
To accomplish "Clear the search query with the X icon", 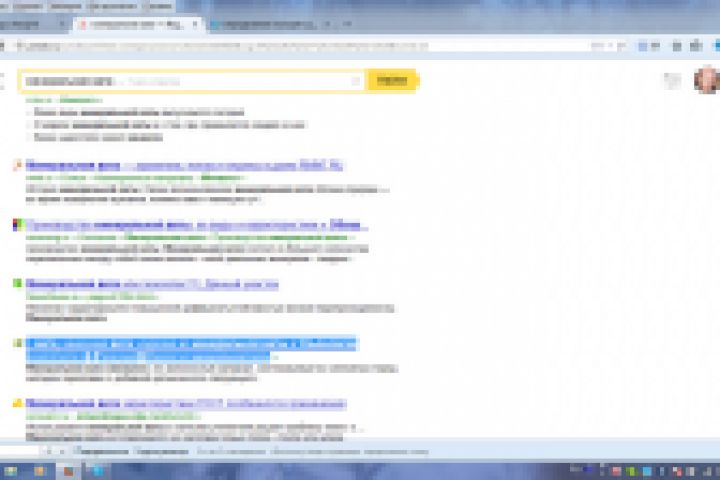I will (x=355, y=81).
